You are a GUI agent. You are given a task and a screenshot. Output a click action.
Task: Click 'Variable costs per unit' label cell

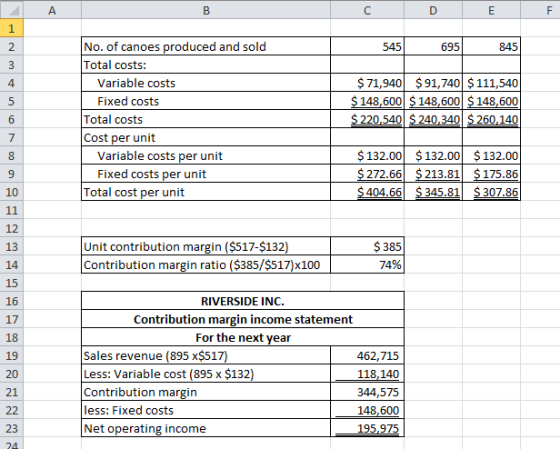point(206,155)
